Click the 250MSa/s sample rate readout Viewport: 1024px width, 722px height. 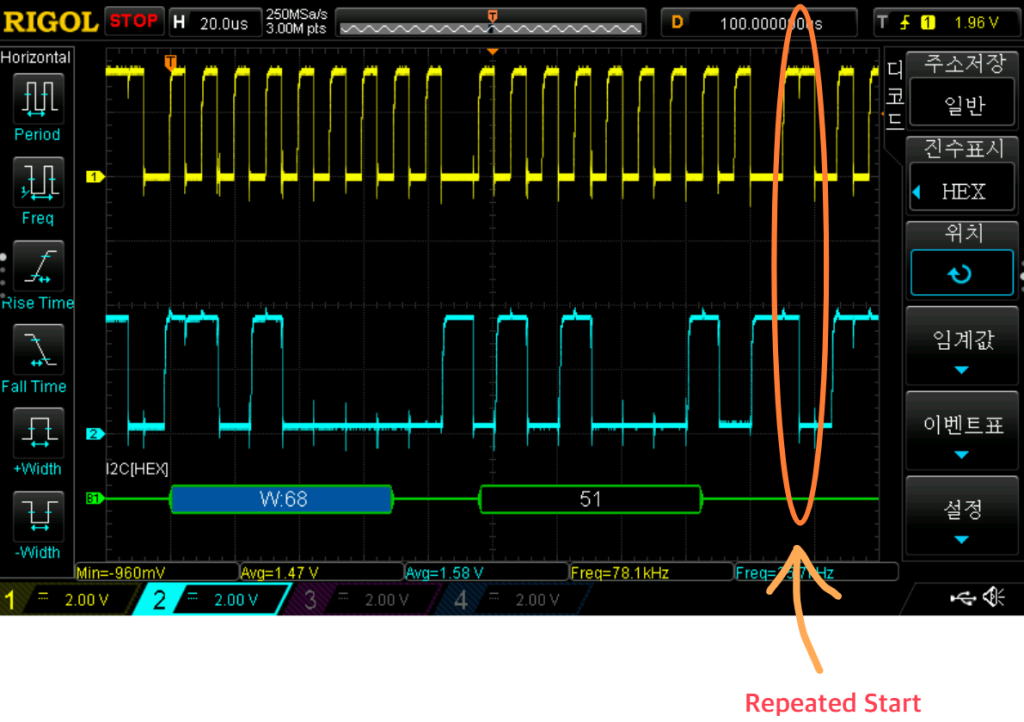point(296,14)
